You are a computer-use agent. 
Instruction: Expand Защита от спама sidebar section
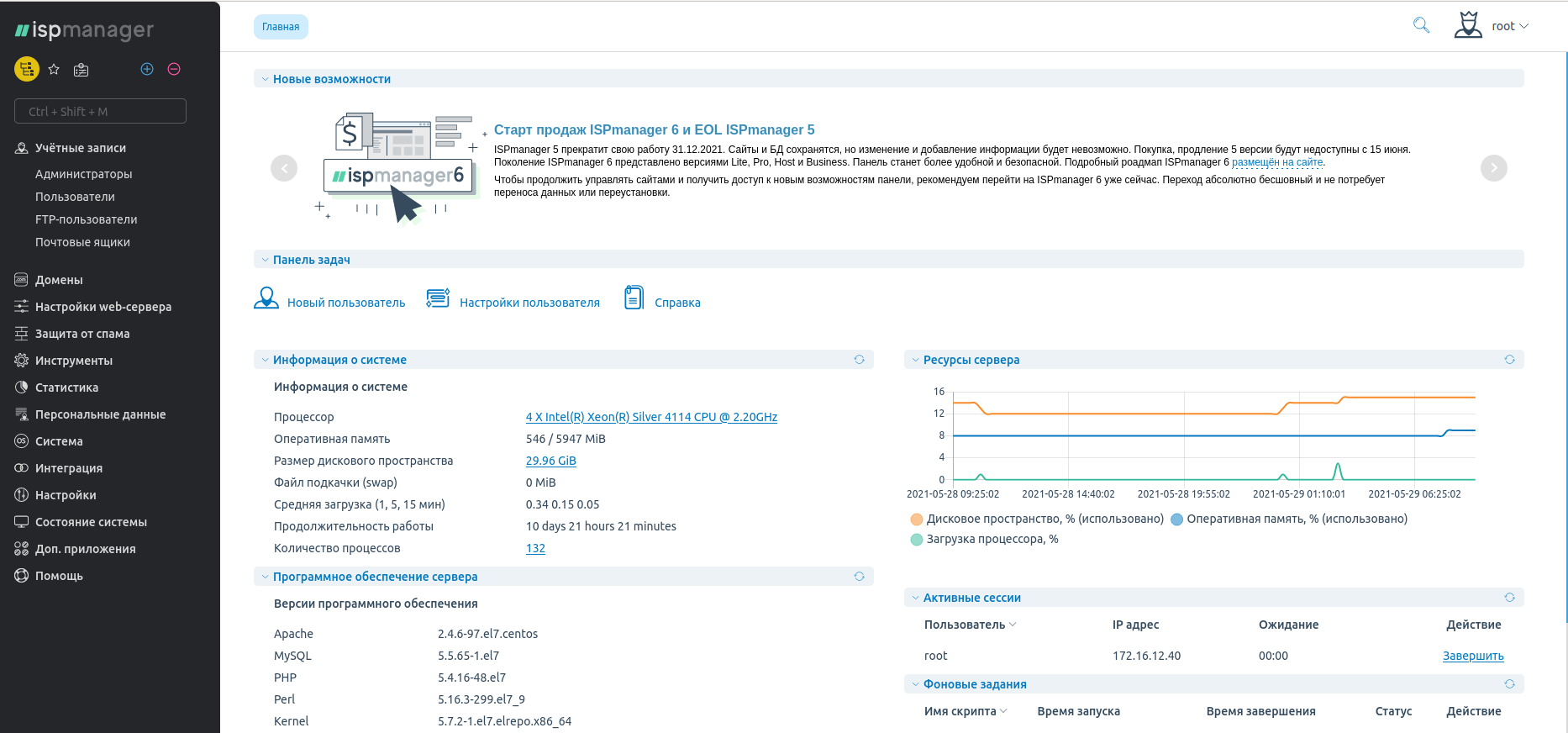tap(82, 334)
